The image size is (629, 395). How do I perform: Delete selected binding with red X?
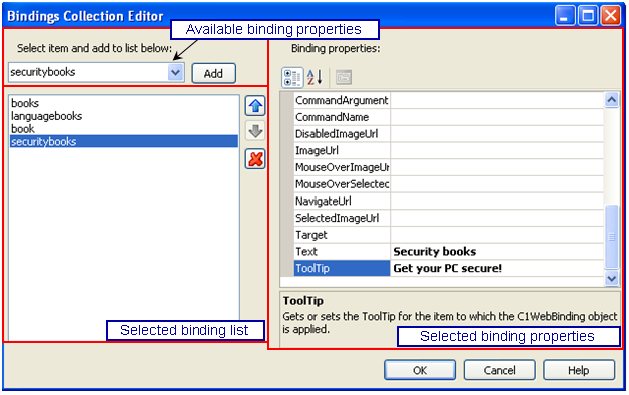pyautogui.click(x=255, y=159)
